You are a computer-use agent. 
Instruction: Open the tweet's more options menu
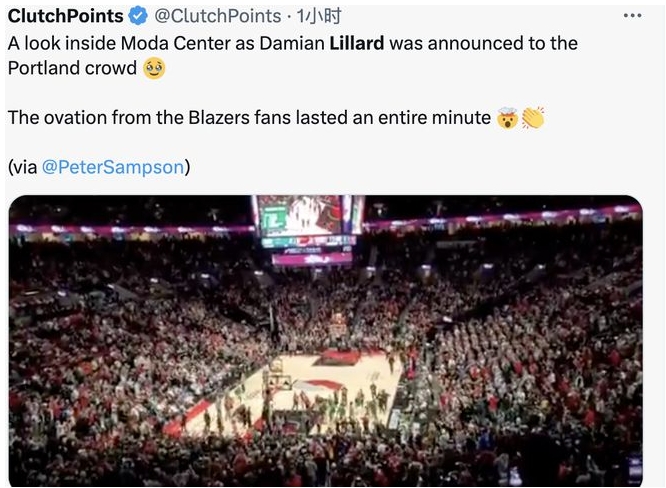632,15
